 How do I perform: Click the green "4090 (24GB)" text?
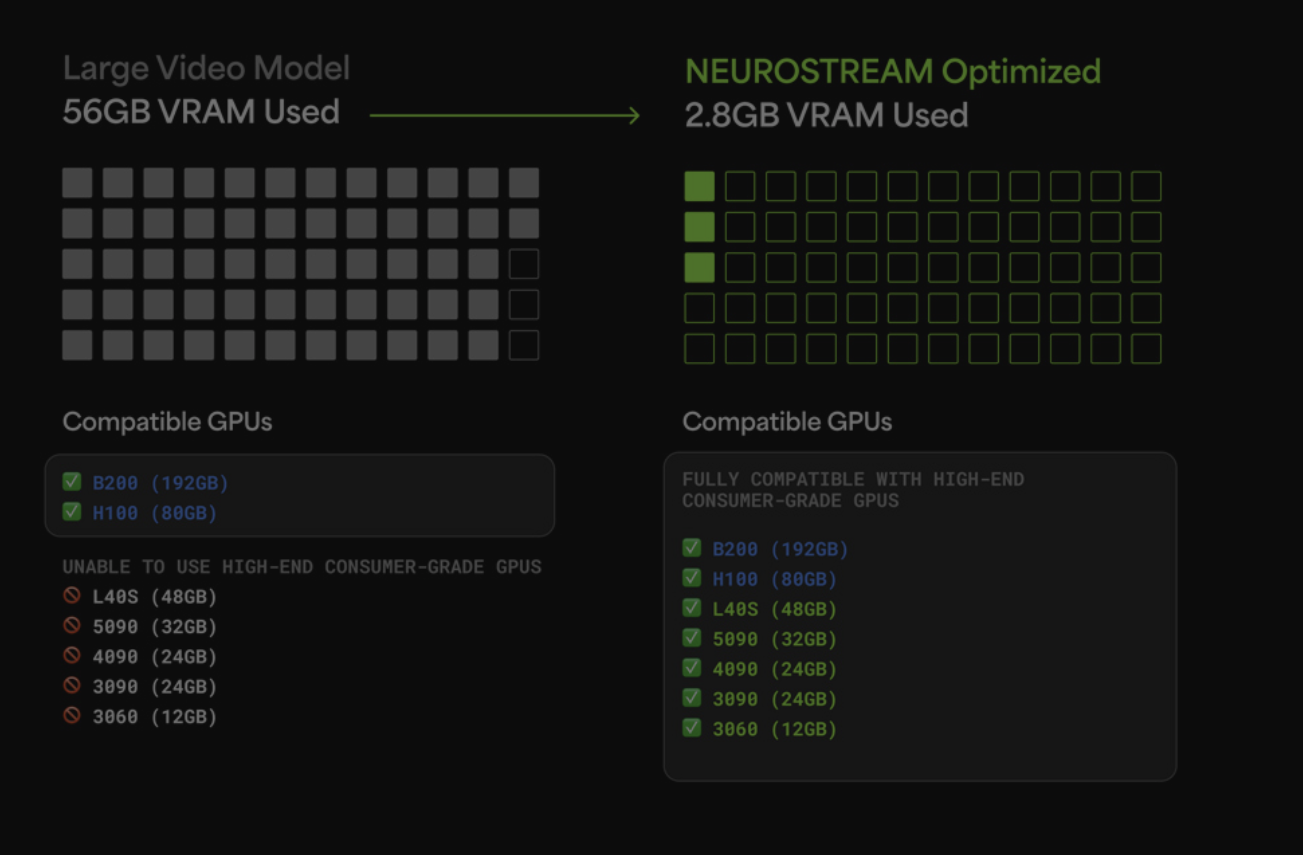click(775, 669)
